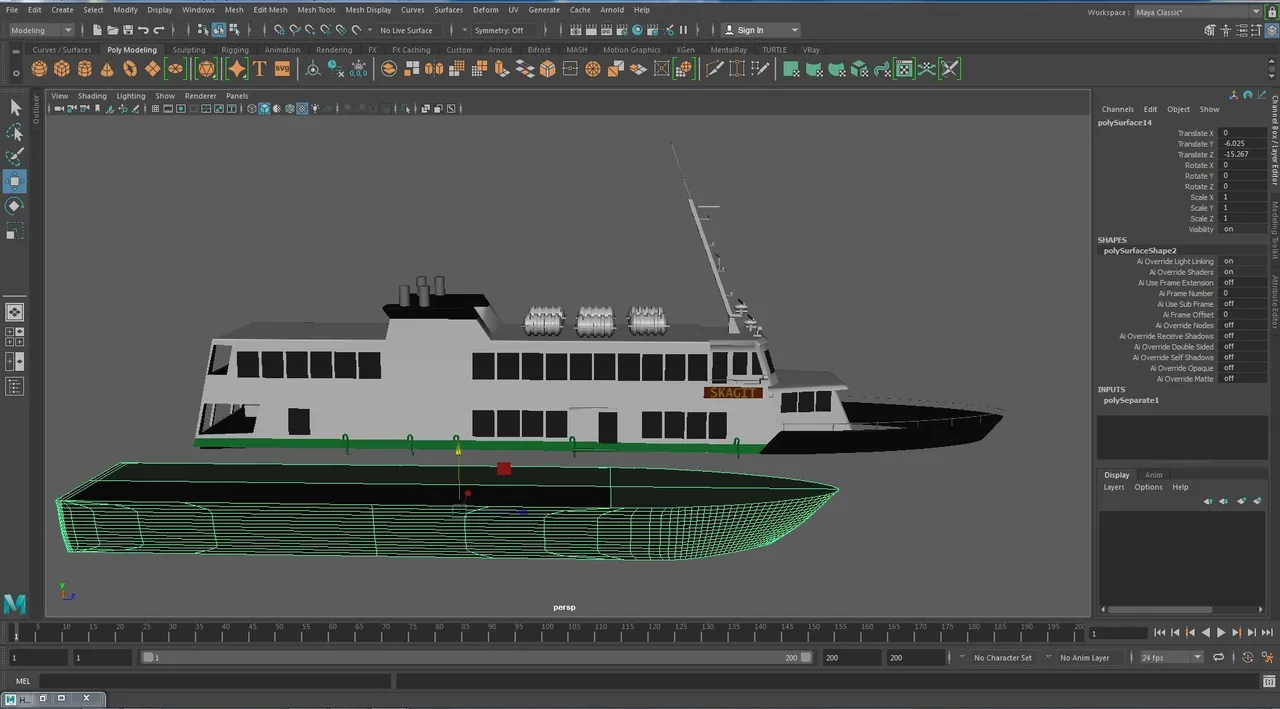Click the Undo arrow icon
1280x709 pixels.
pos(143,30)
